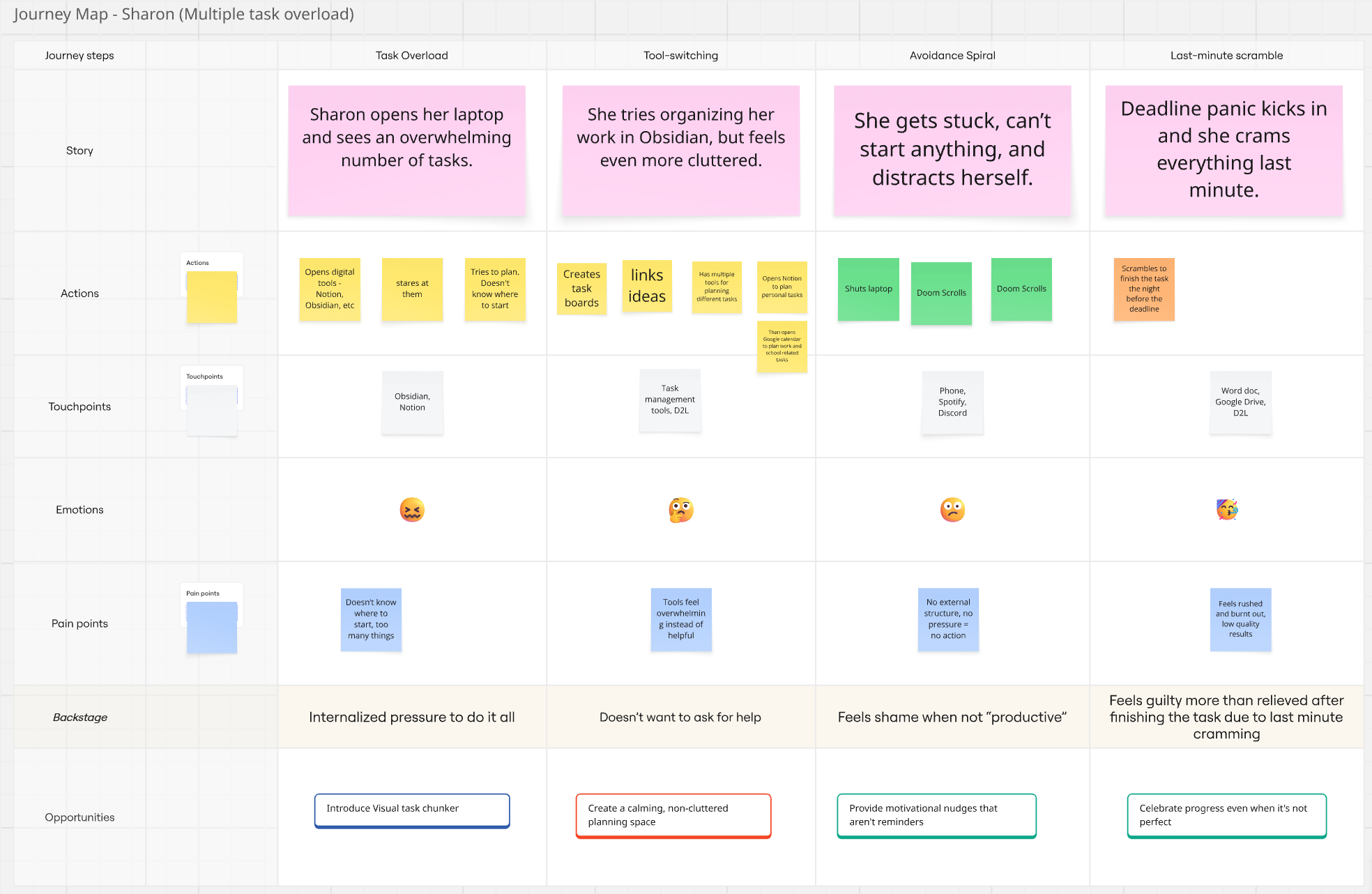Click the 'Pain points' row label text
Screen dimensions: 1372x894
[x=79, y=623]
